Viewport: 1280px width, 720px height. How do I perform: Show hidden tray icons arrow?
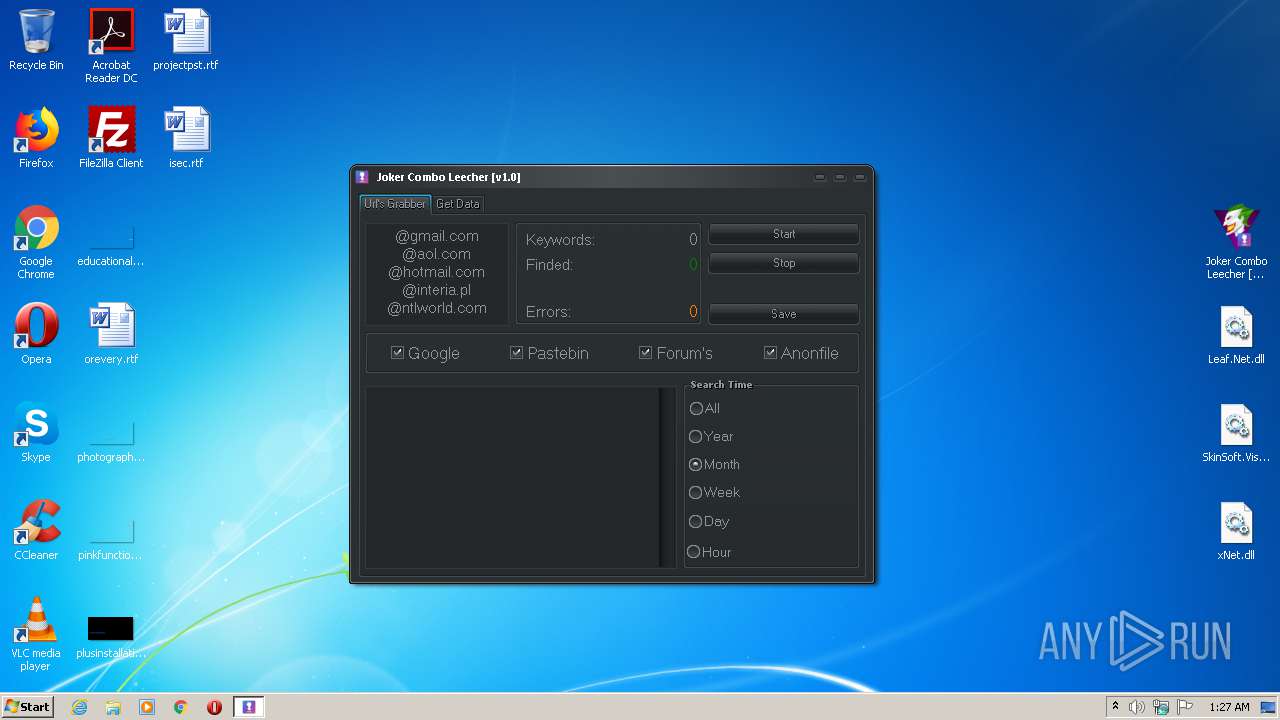click(1115, 707)
